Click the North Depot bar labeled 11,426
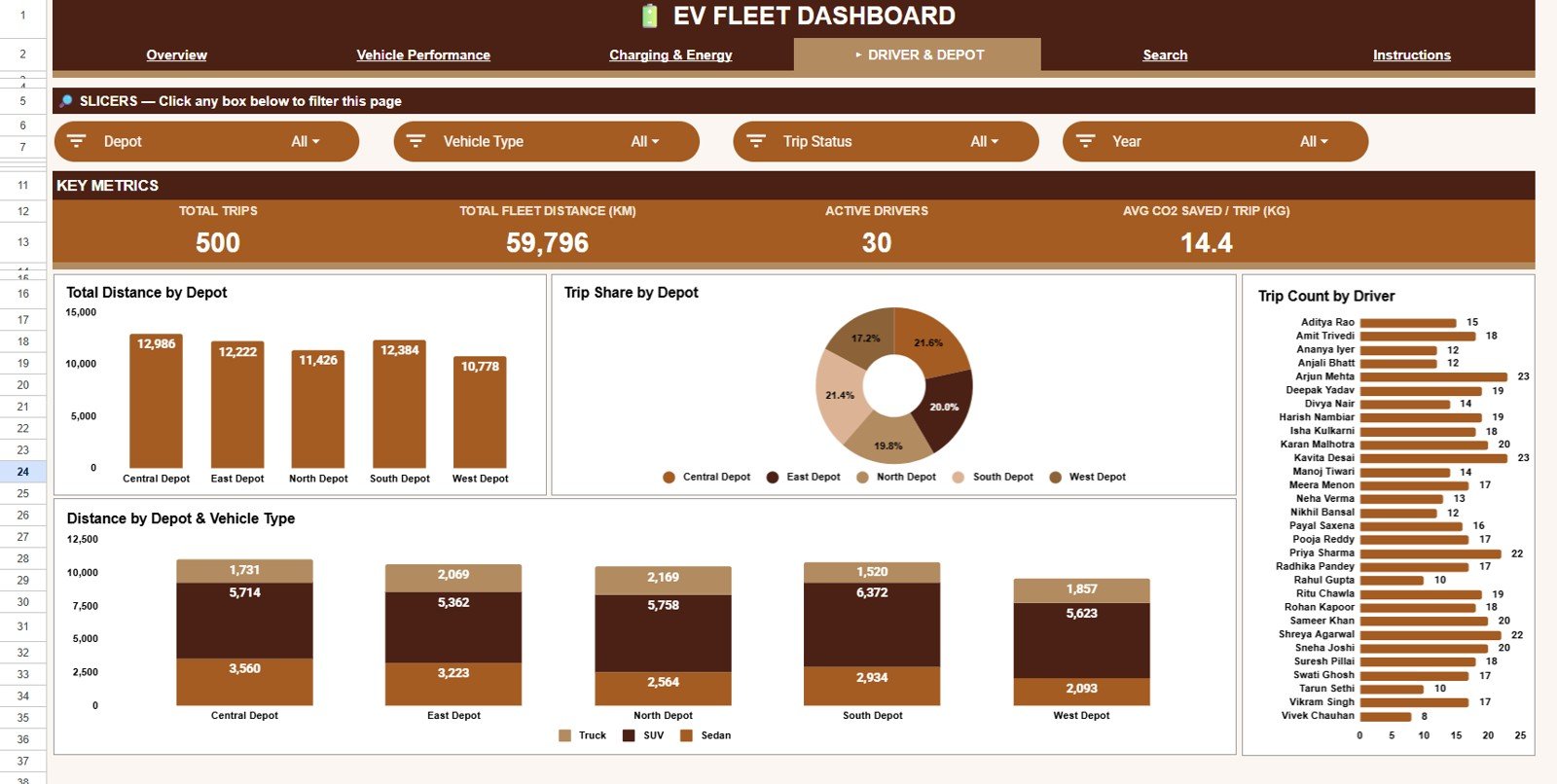This screenshot has height=784, width=1557. pos(318,410)
